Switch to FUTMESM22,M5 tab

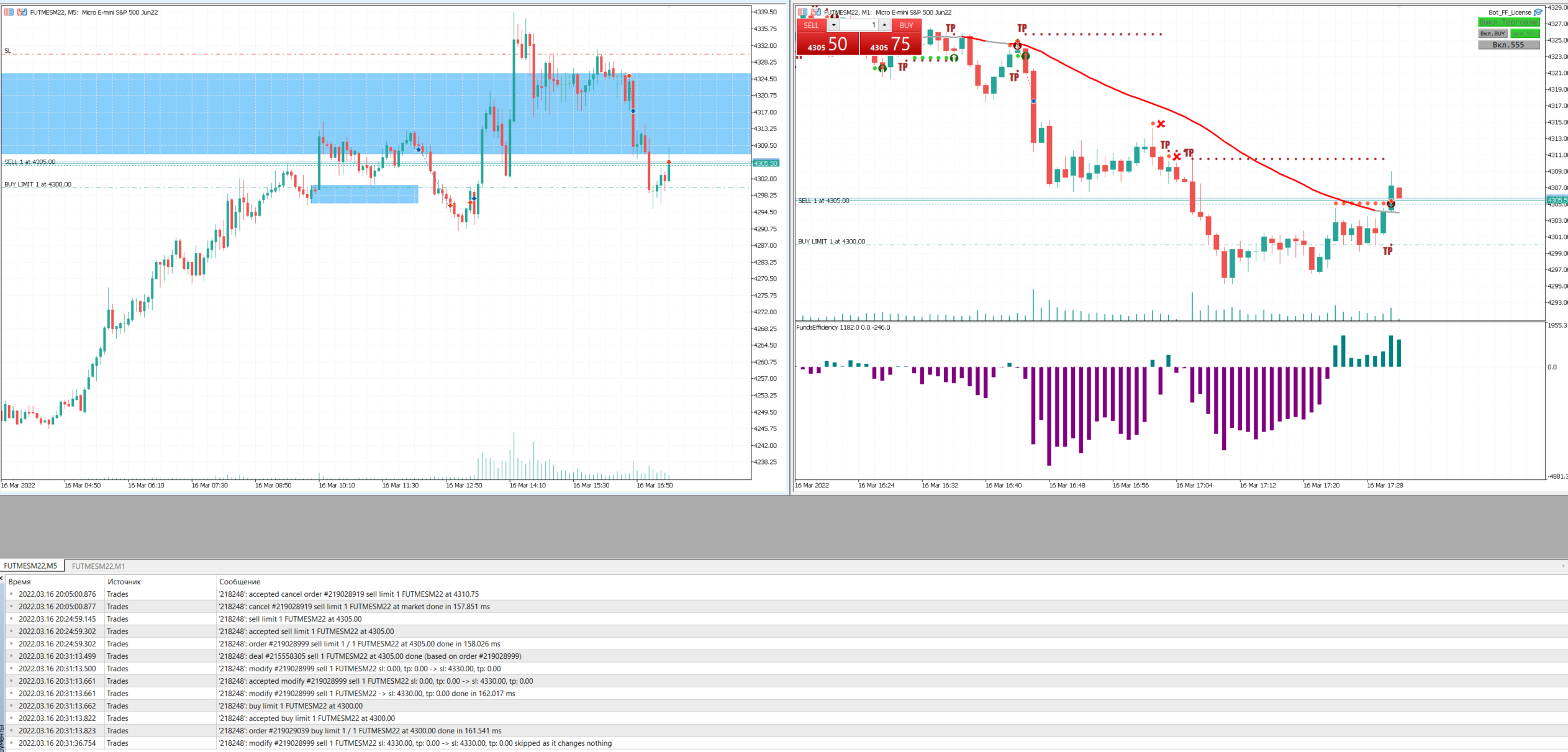point(30,566)
